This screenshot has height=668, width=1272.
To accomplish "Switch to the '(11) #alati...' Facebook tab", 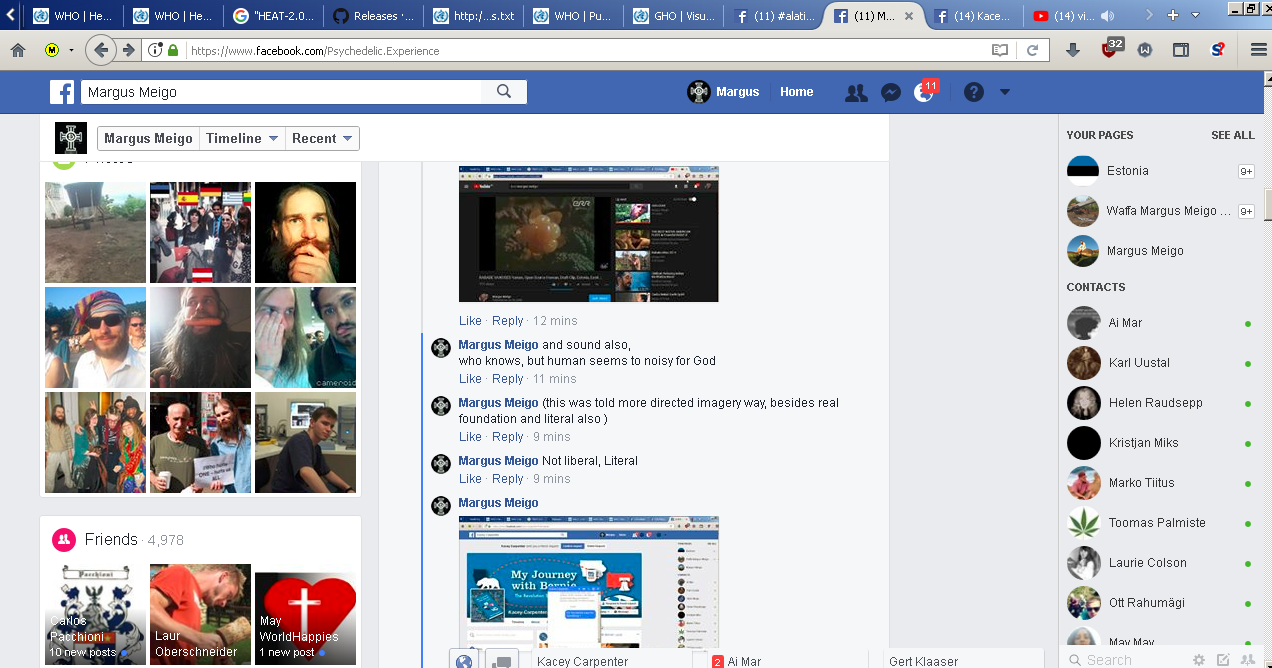I will point(772,16).
